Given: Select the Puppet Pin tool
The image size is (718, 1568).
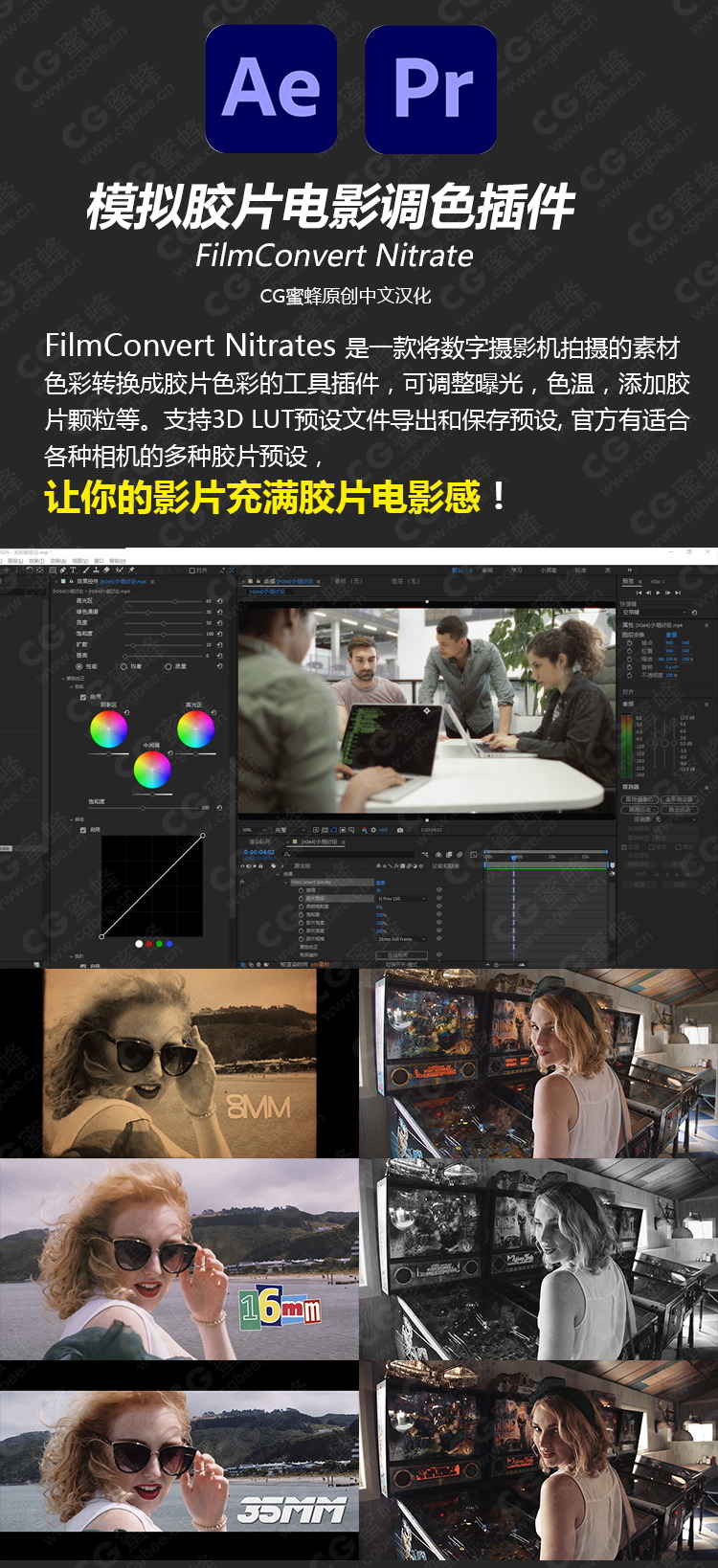Looking at the screenshot, I should pos(131,570).
